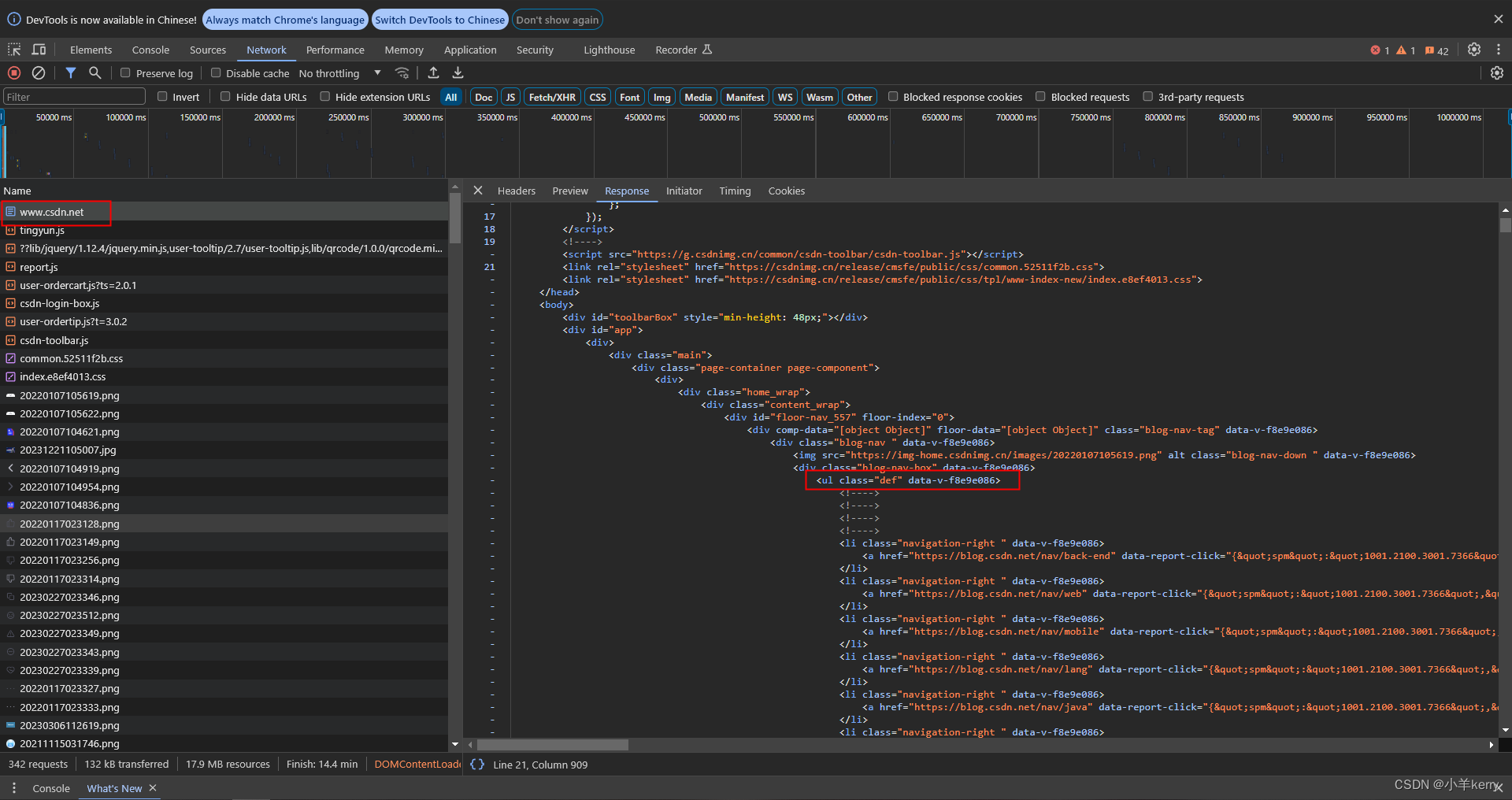Switch to the Elements panel tab
The height and width of the screenshot is (800, 1512).
click(x=91, y=50)
